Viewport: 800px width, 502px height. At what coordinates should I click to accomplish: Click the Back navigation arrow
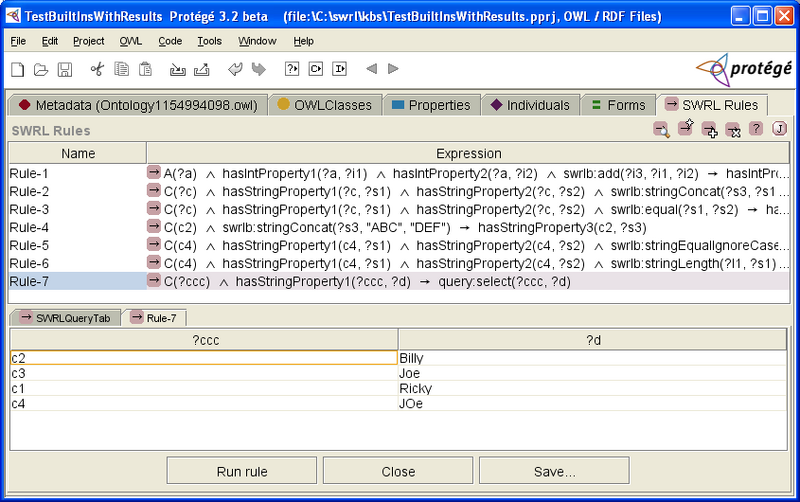371,68
